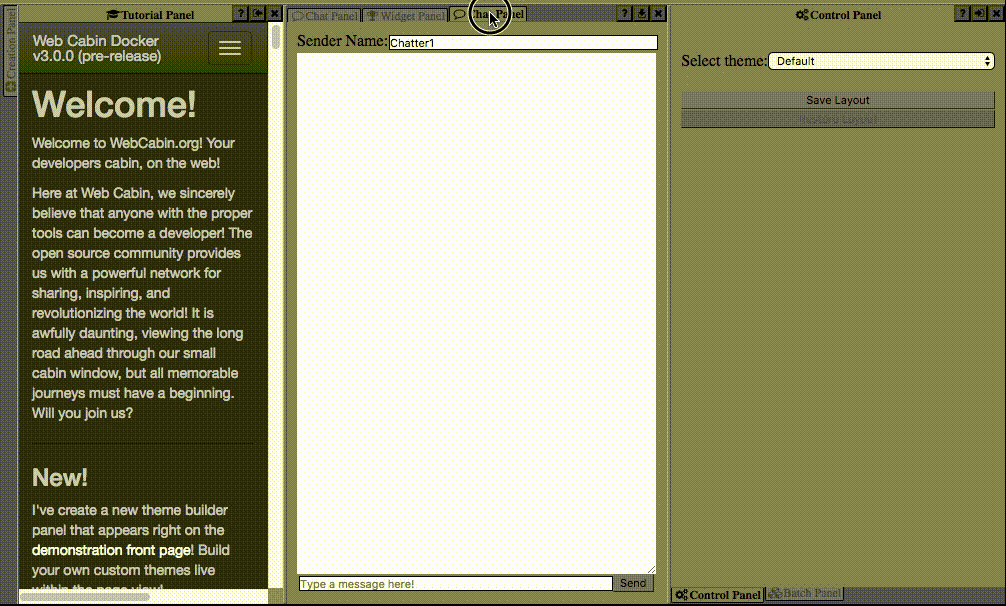Click the Web Cabin Docker v3.0.0 title
The height and width of the screenshot is (606, 1006).
tap(97, 48)
